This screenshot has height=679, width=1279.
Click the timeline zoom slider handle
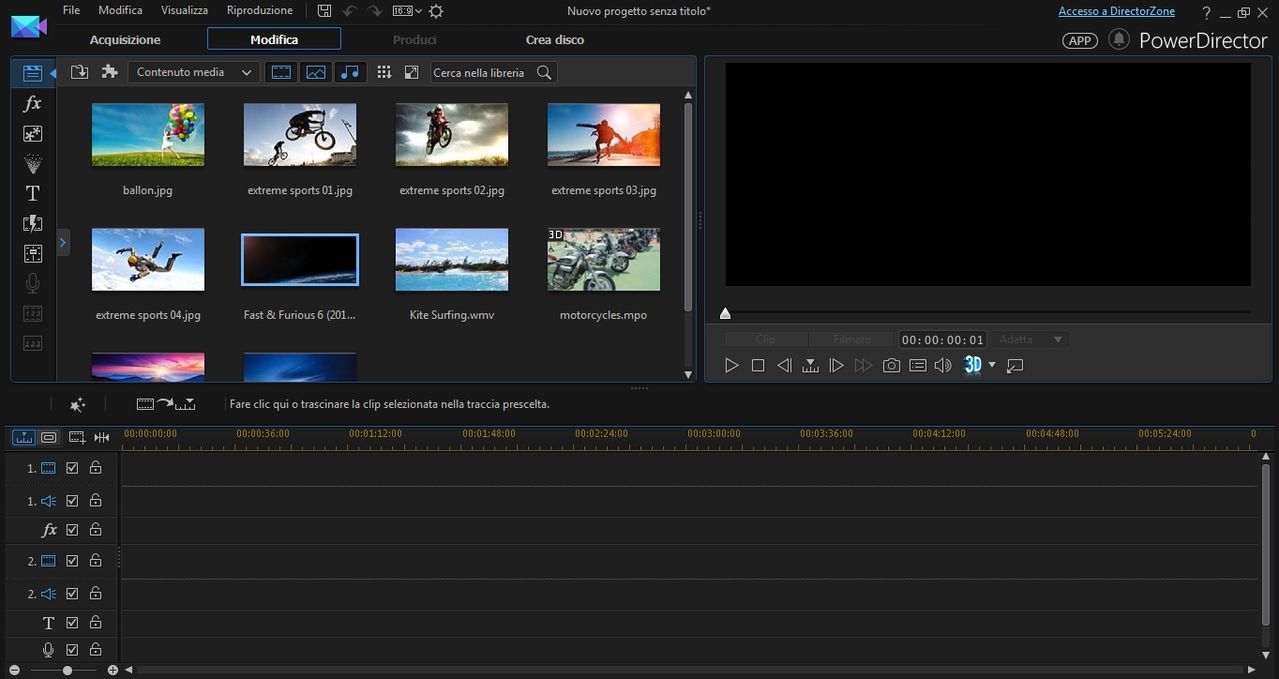(x=67, y=670)
